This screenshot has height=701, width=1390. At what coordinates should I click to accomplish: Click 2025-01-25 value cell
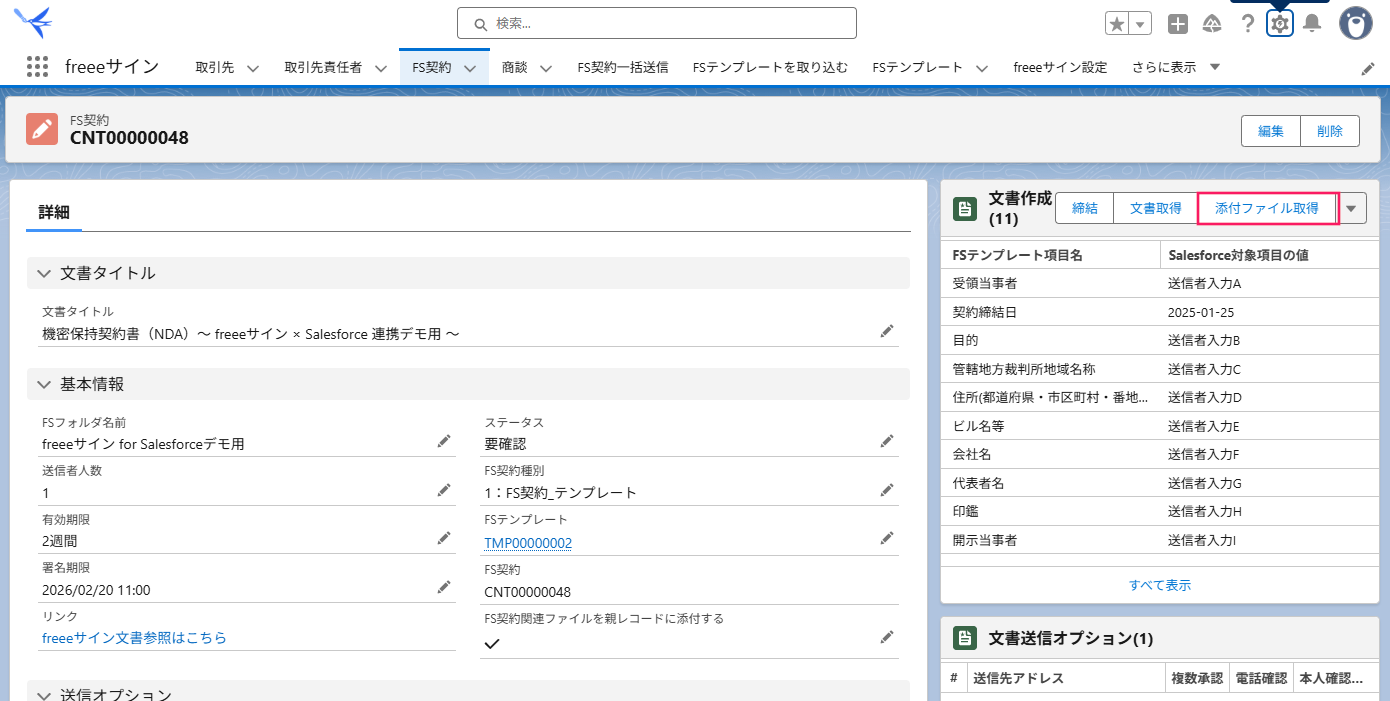tap(1201, 312)
